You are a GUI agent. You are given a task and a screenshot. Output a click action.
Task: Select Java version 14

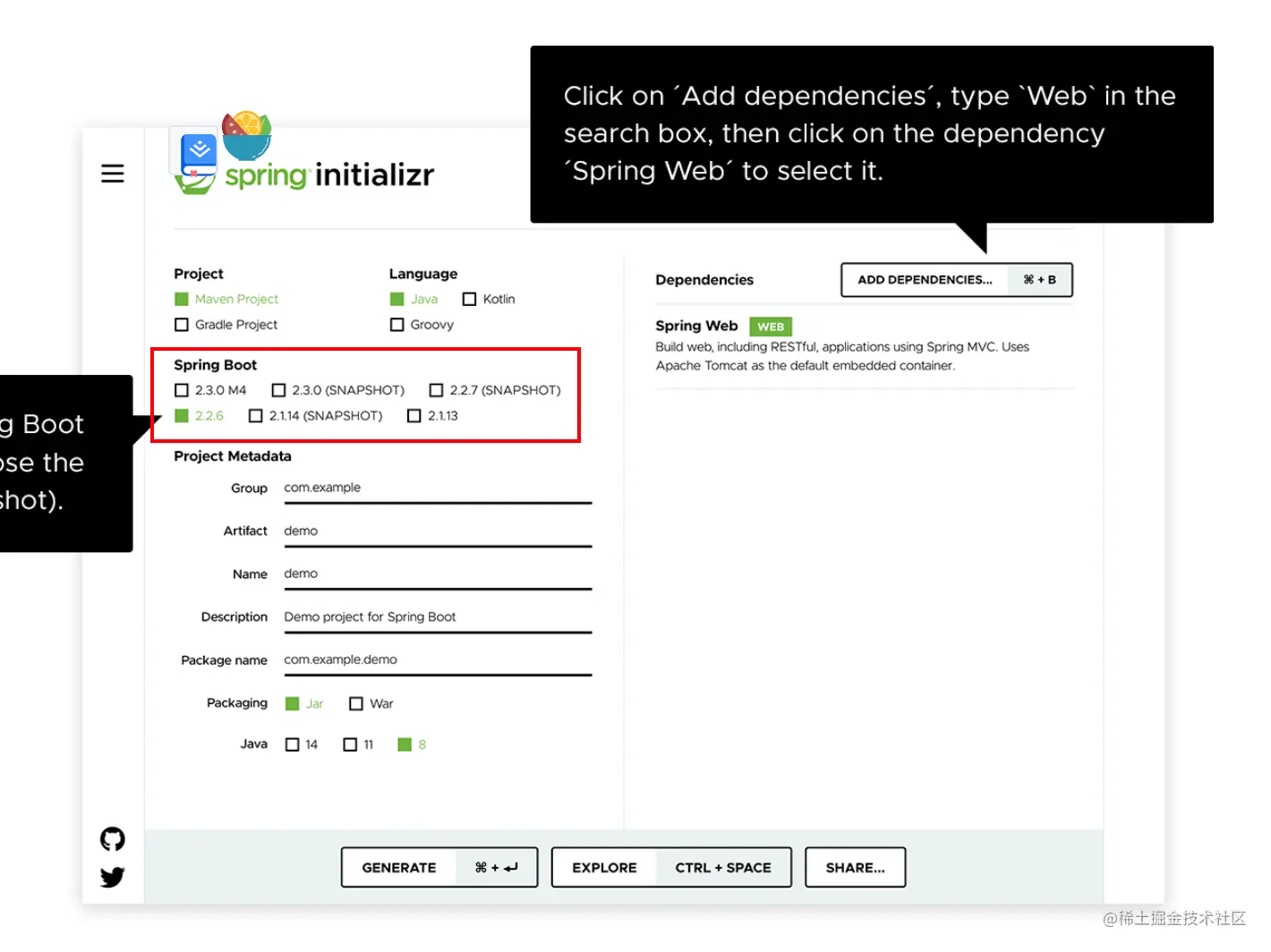(302, 744)
